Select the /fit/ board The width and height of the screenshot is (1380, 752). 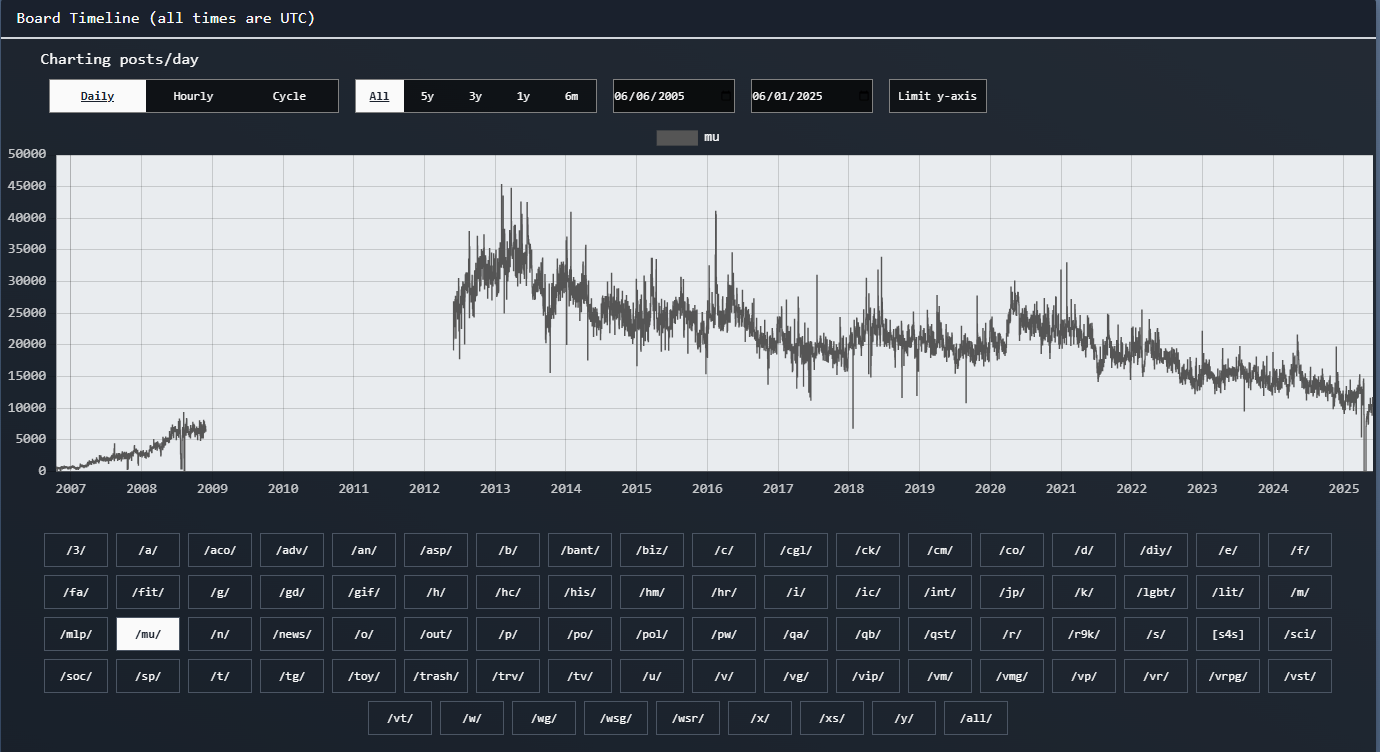(x=148, y=592)
